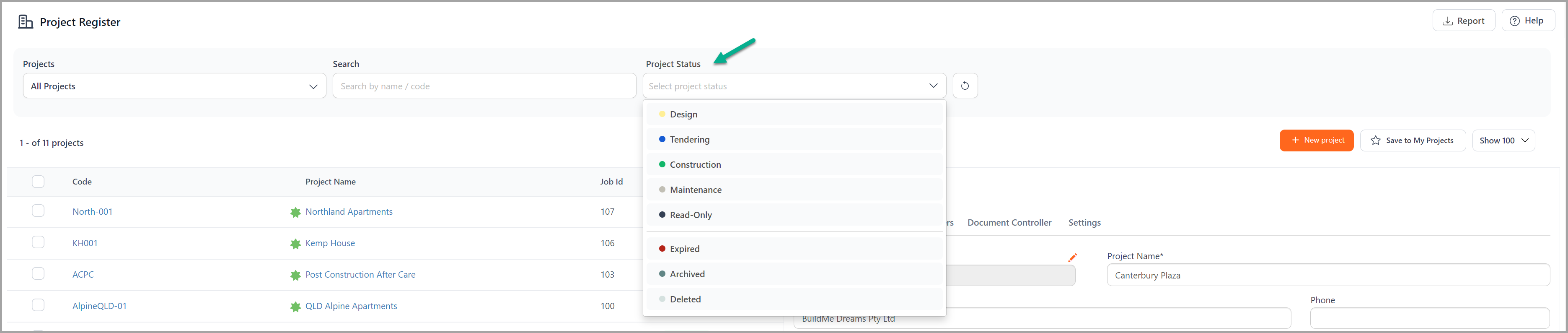The height and width of the screenshot is (333, 1568).
Task: Click the reset filters refresh icon
Action: point(965,86)
